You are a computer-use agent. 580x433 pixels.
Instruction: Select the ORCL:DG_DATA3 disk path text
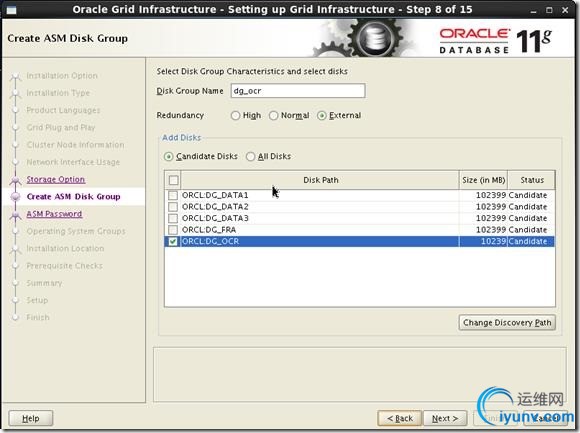point(215,218)
